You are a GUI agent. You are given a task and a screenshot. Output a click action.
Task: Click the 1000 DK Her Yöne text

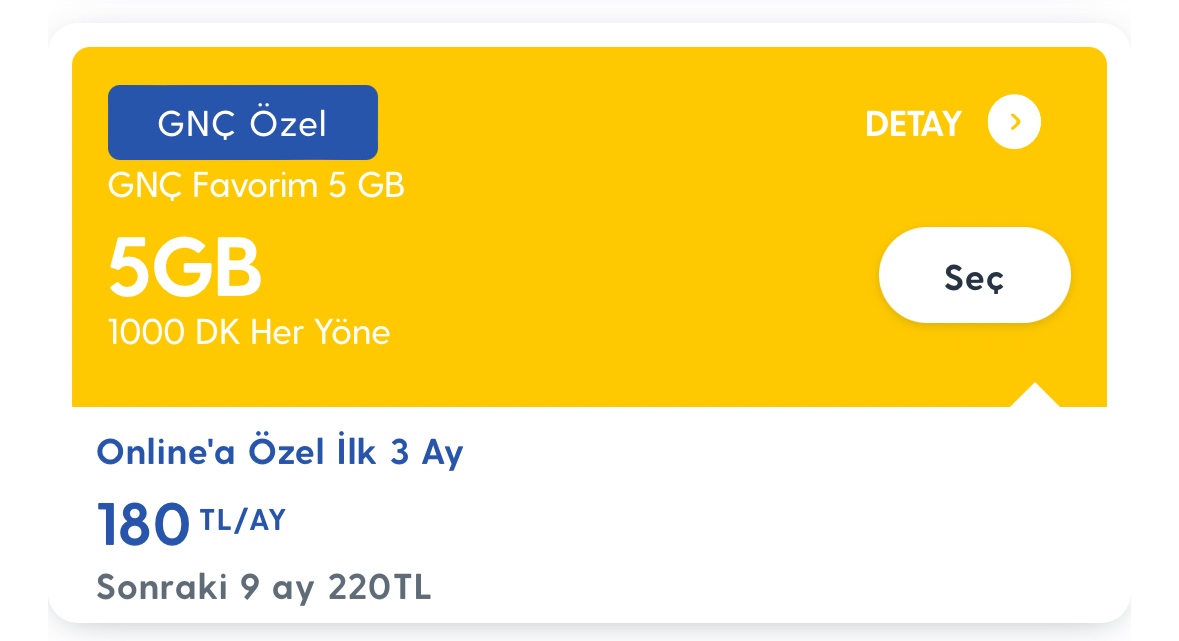249,332
